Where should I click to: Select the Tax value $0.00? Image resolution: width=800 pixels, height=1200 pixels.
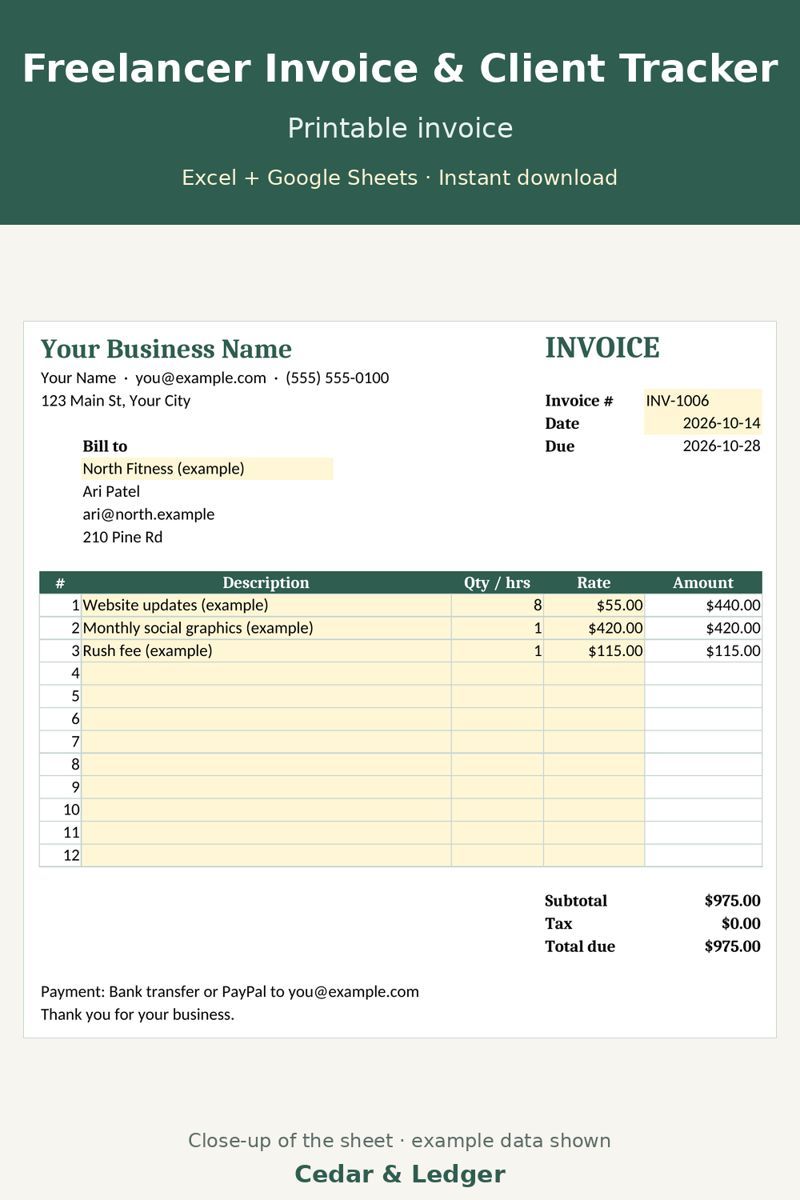741,923
